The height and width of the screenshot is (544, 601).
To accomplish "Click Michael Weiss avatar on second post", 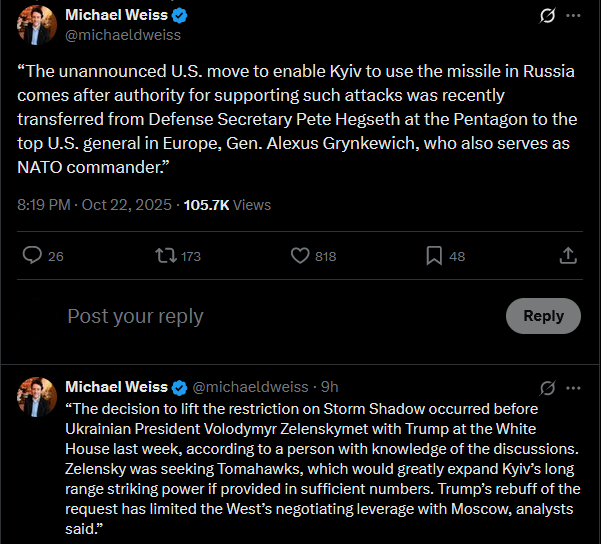I will 37,397.
